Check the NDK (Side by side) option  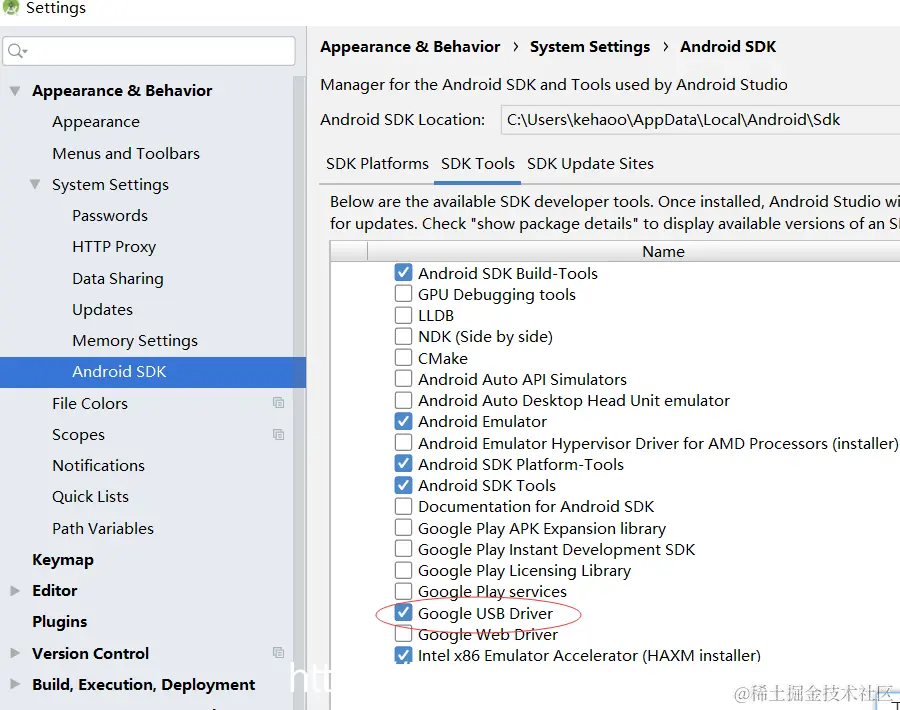(403, 336)
